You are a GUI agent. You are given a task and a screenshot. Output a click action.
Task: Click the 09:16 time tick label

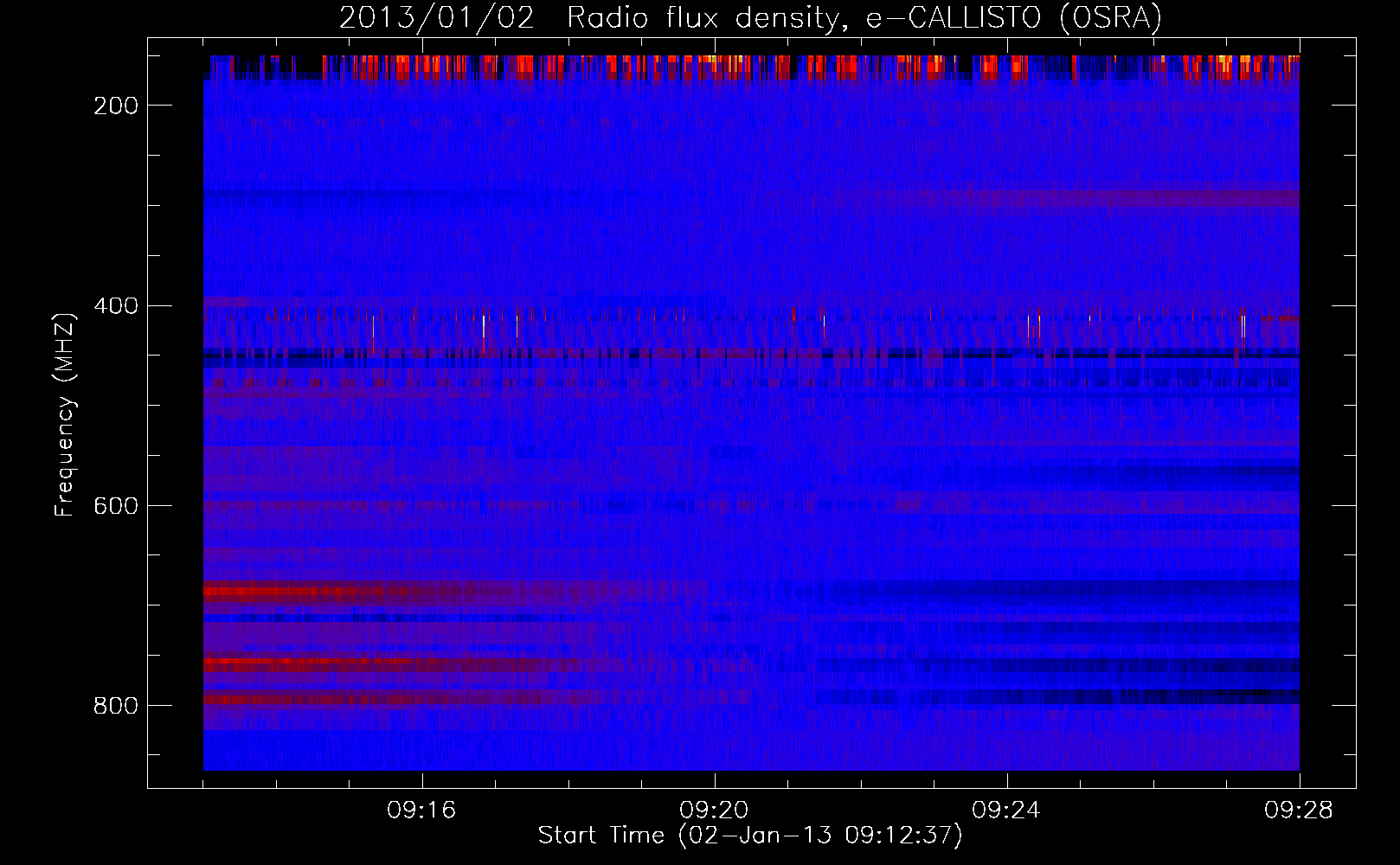pyautogui.click(x=421, y=811)
